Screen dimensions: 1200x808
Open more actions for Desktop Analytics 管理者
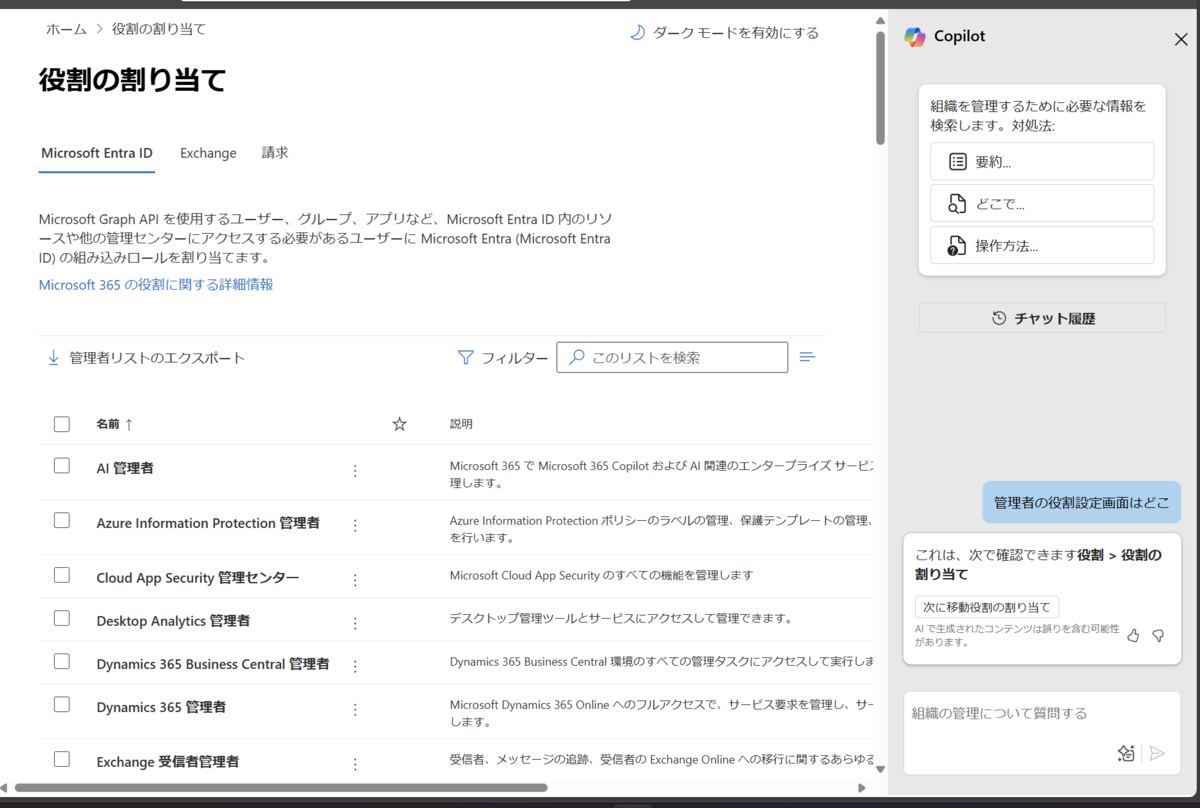point(355,622)
